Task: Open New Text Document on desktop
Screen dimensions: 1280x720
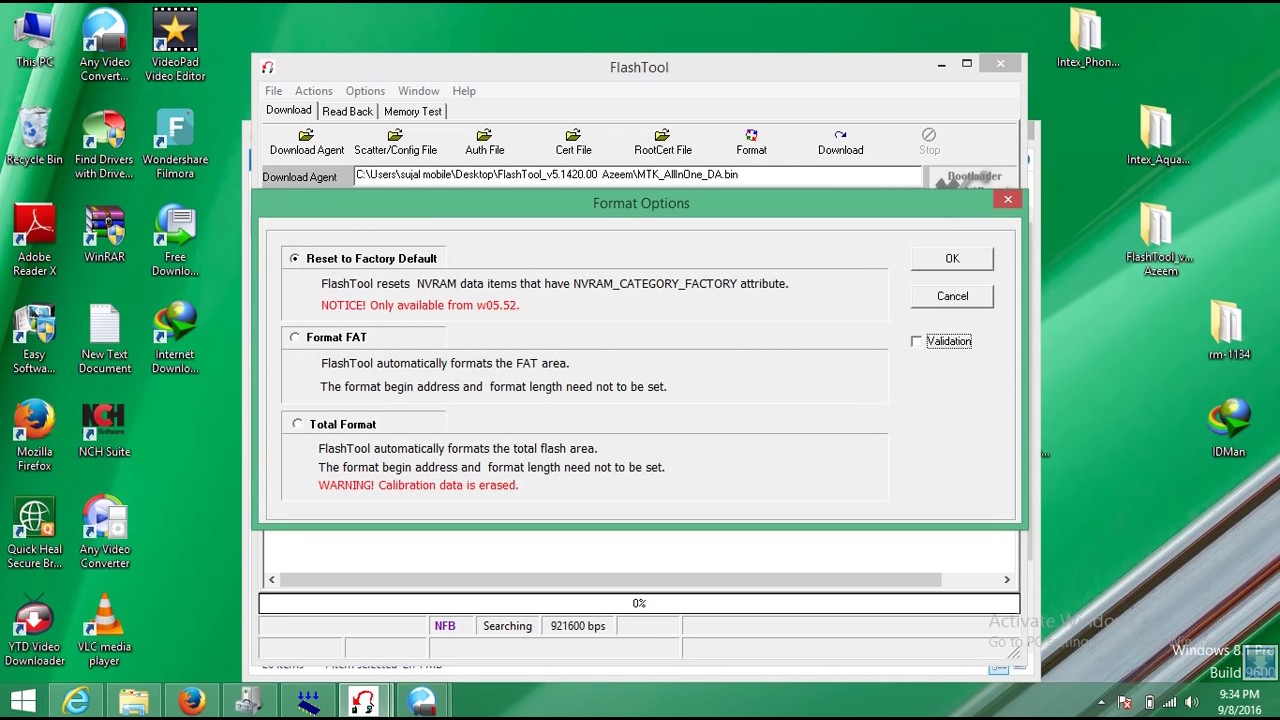Action: point(105,338)
